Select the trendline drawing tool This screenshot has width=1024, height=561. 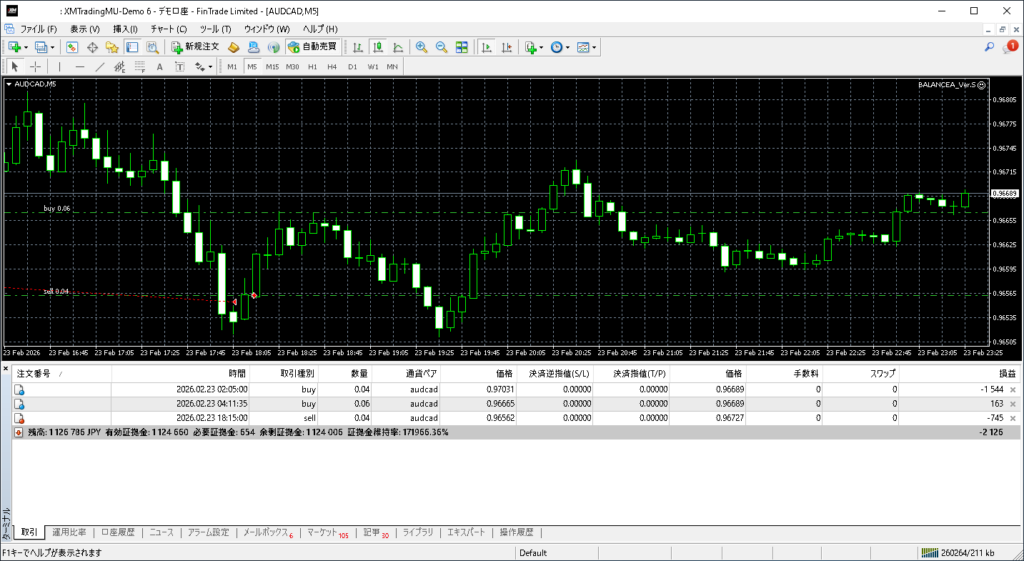click(x=99, y=67)
